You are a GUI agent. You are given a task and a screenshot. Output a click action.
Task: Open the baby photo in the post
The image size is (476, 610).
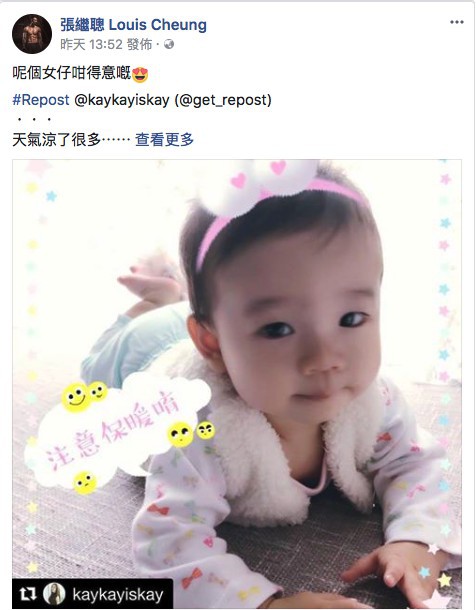click(x=237, y=384)
